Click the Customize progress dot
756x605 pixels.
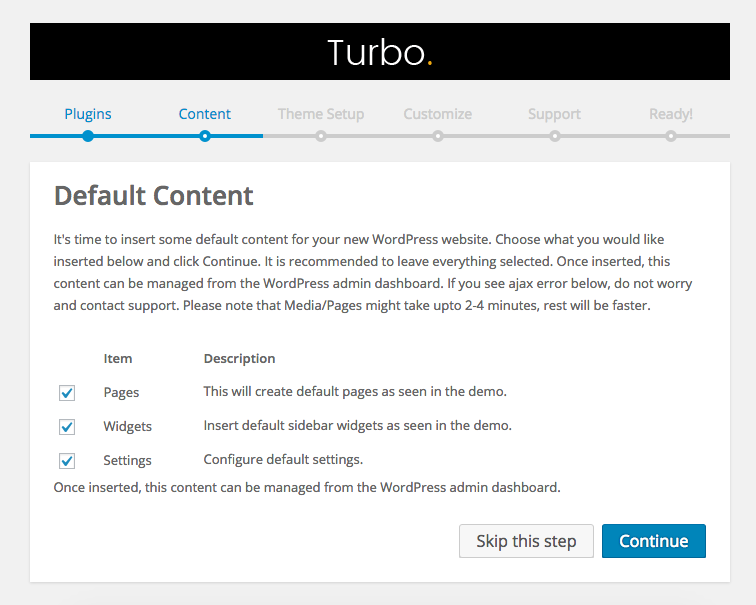click(x=438, y=136)
